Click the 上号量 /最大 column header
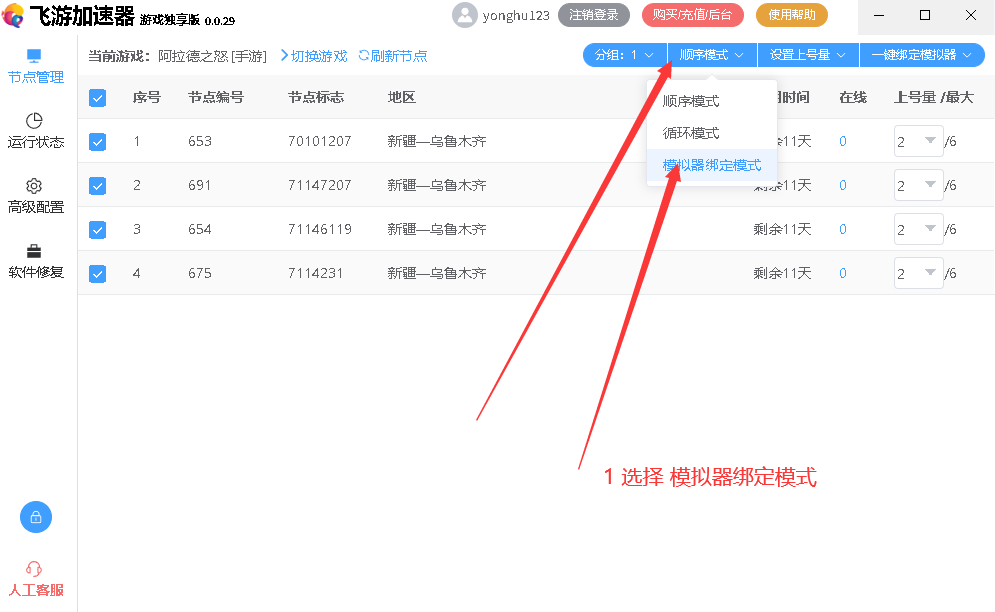The width and height of the screenshot is (995, 612). (x=933, y=97)
